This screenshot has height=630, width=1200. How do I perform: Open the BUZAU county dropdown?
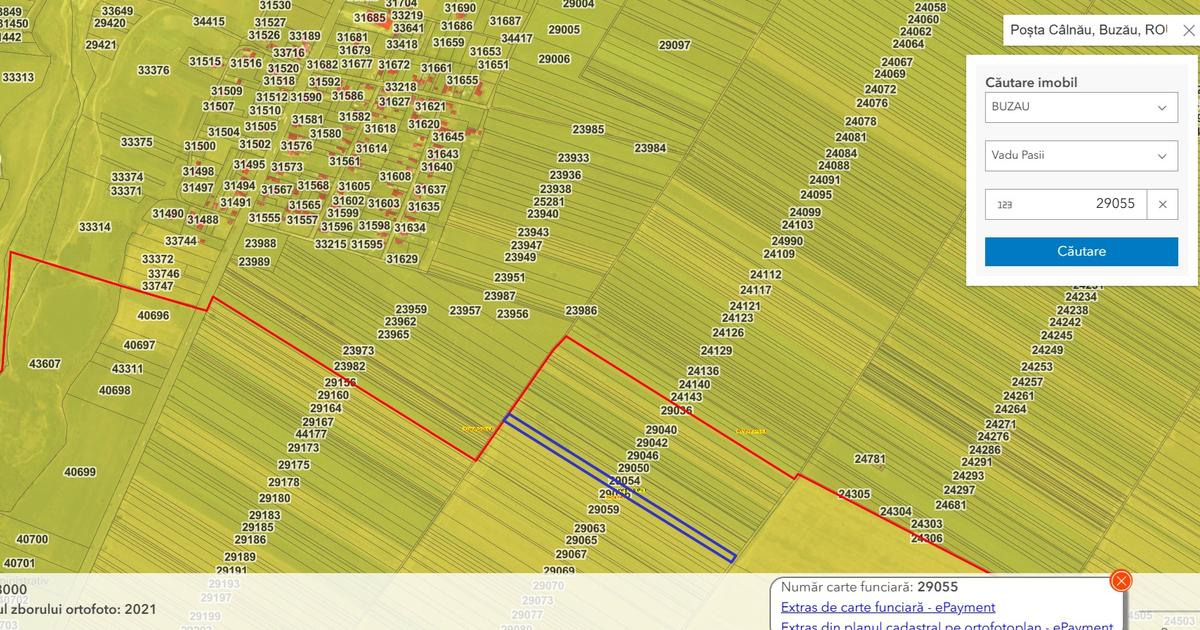[1081, 107]
